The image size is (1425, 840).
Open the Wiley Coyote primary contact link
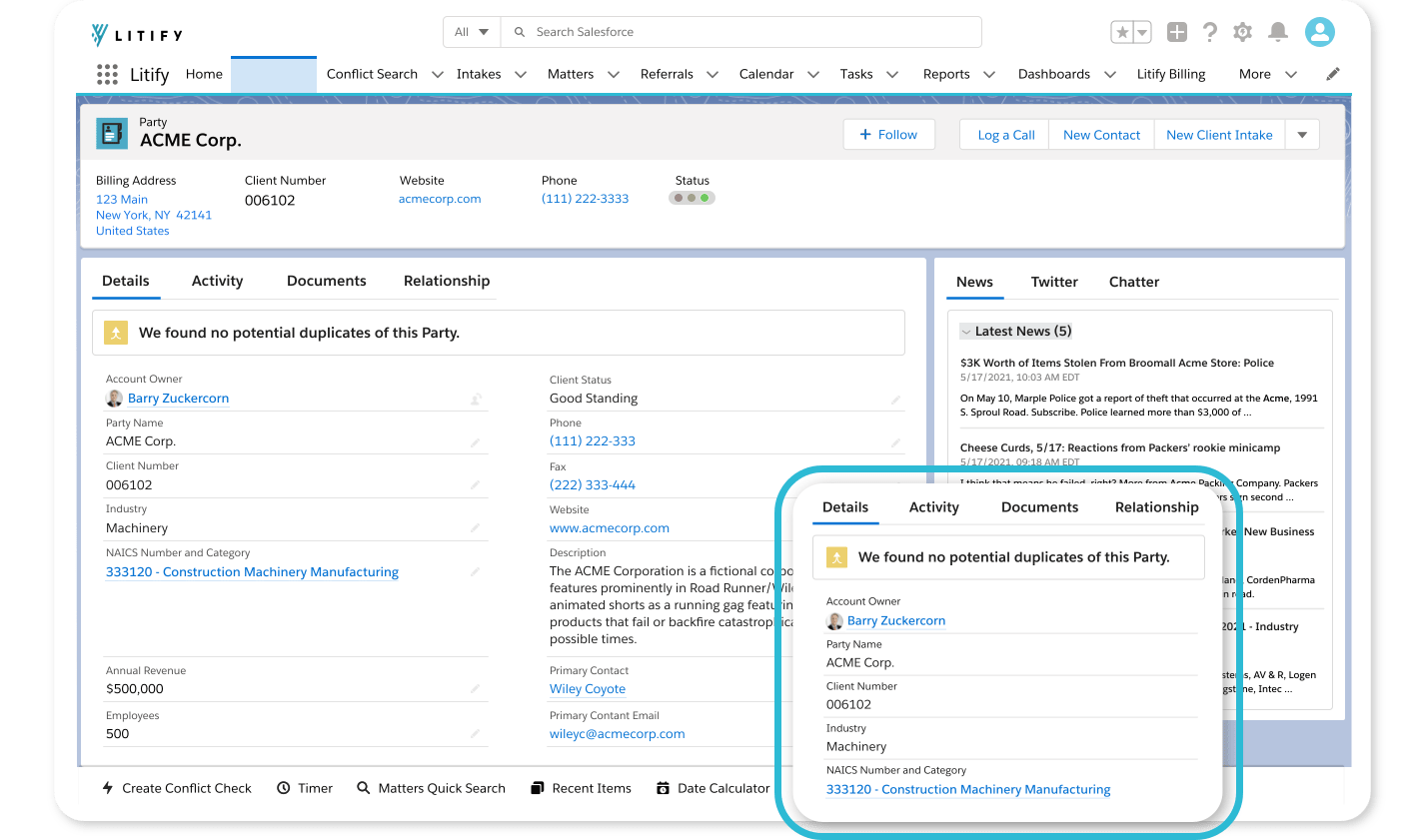[x=588, y=689]
